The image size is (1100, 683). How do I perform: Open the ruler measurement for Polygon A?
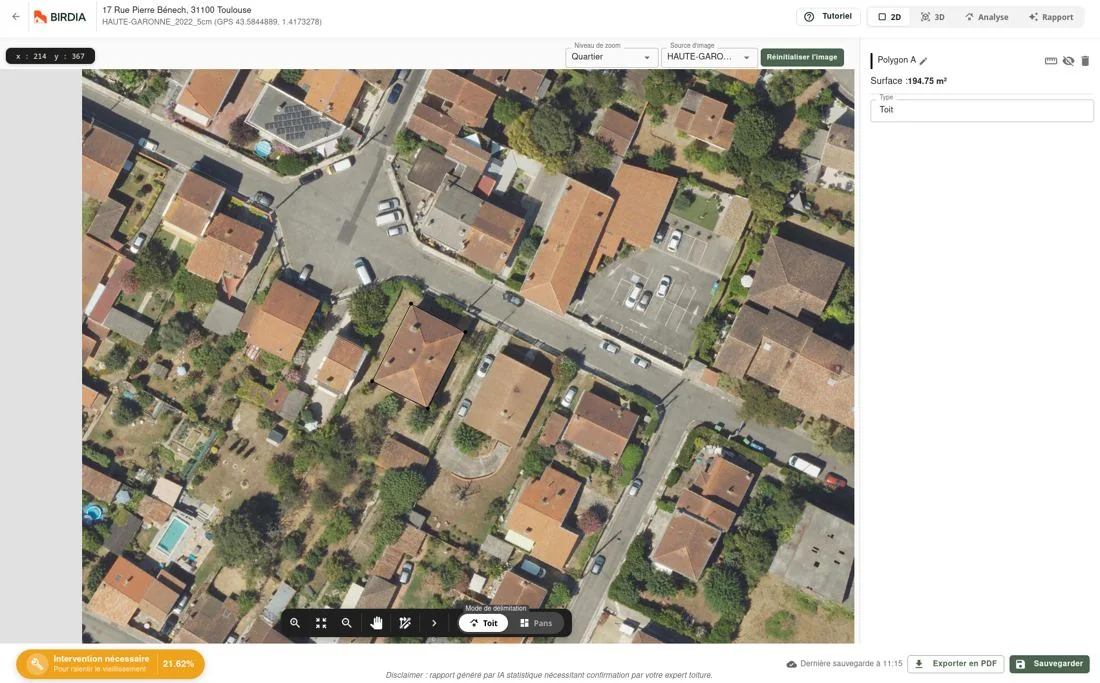1051,61
